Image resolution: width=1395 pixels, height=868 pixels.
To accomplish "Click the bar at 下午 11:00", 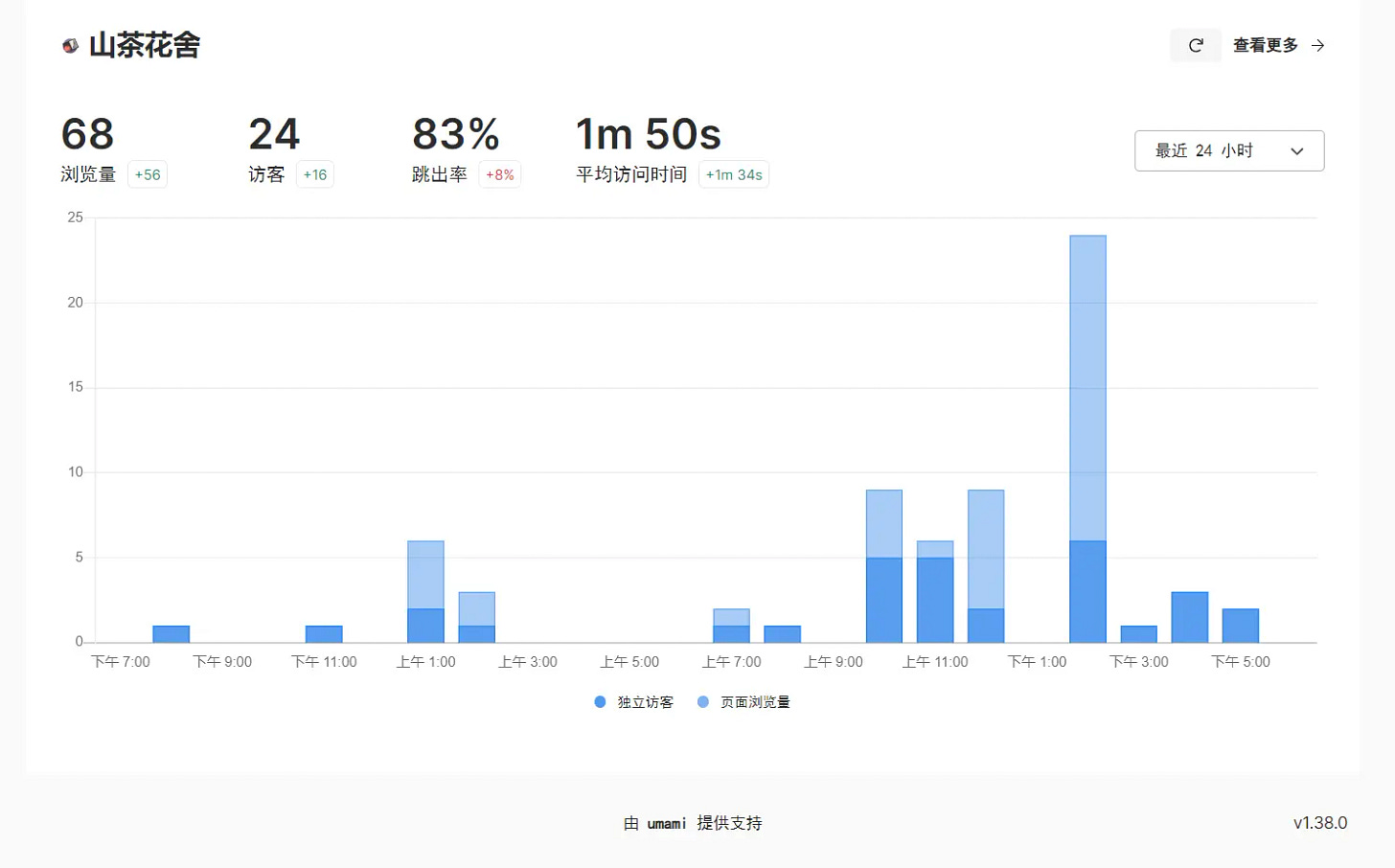I will pyautogui.click(x=324, y=634).
